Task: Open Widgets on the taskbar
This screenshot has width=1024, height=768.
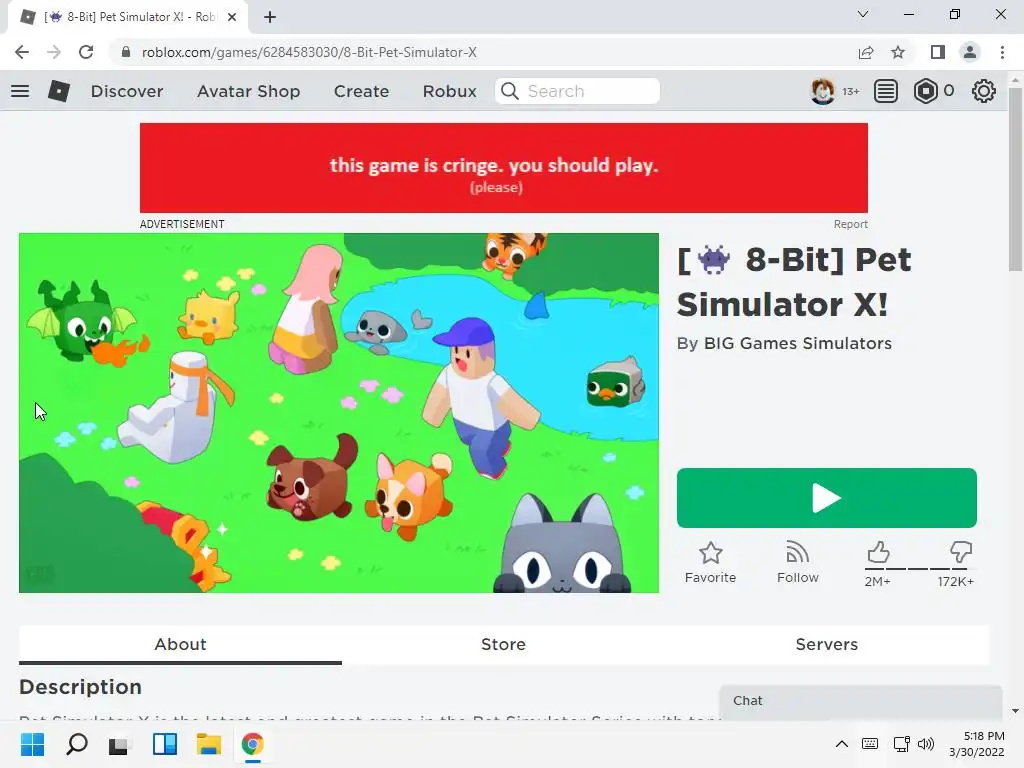Action: pos(165,744)
